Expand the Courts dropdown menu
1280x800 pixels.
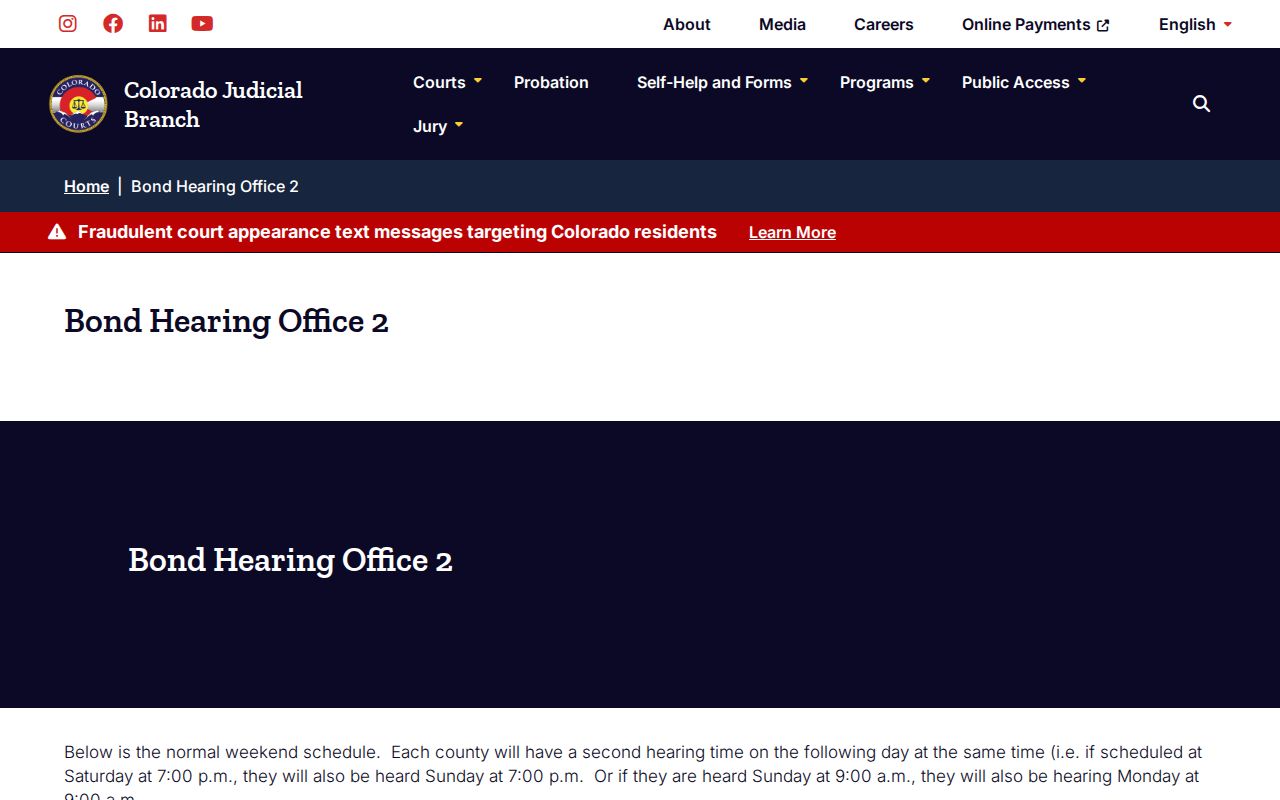(447, 82)
